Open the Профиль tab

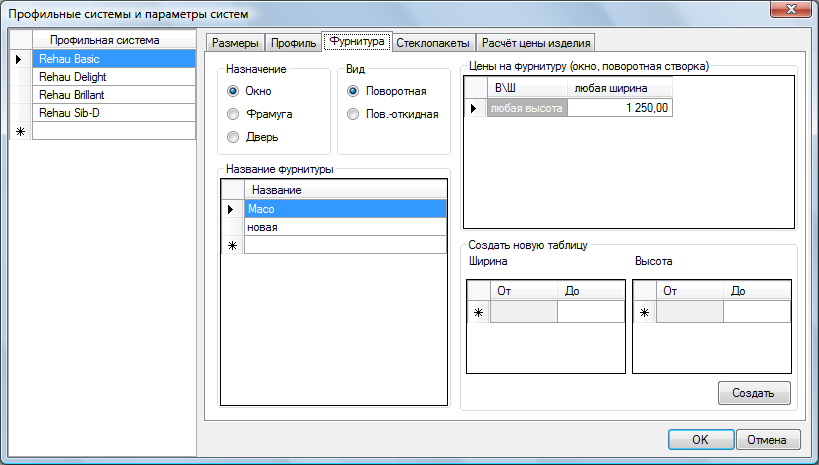[293, 43]
